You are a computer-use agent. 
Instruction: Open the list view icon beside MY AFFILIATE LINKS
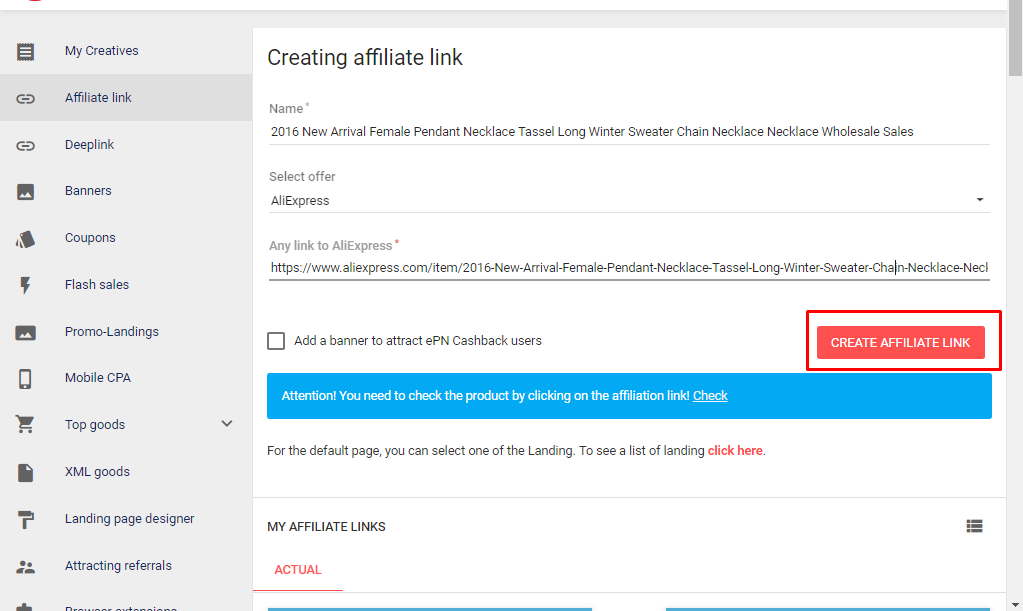click(x=975, y=526)
